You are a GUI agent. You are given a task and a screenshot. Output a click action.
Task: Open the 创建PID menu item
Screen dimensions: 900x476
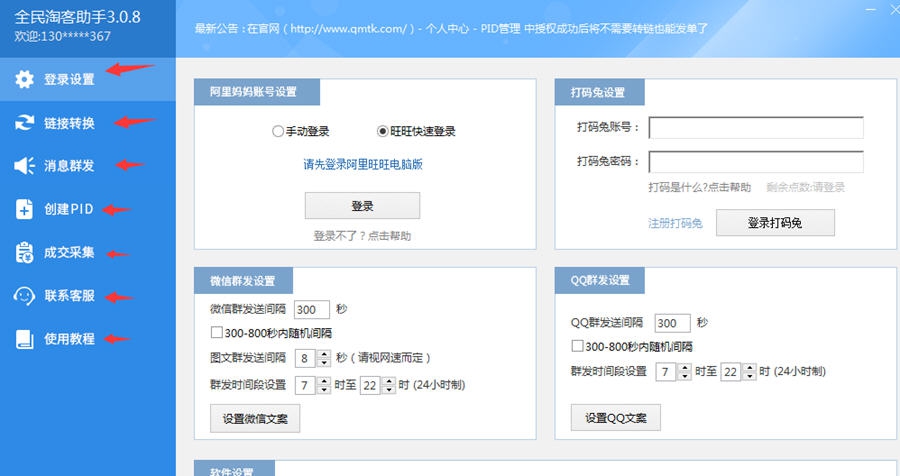[88, 209]
